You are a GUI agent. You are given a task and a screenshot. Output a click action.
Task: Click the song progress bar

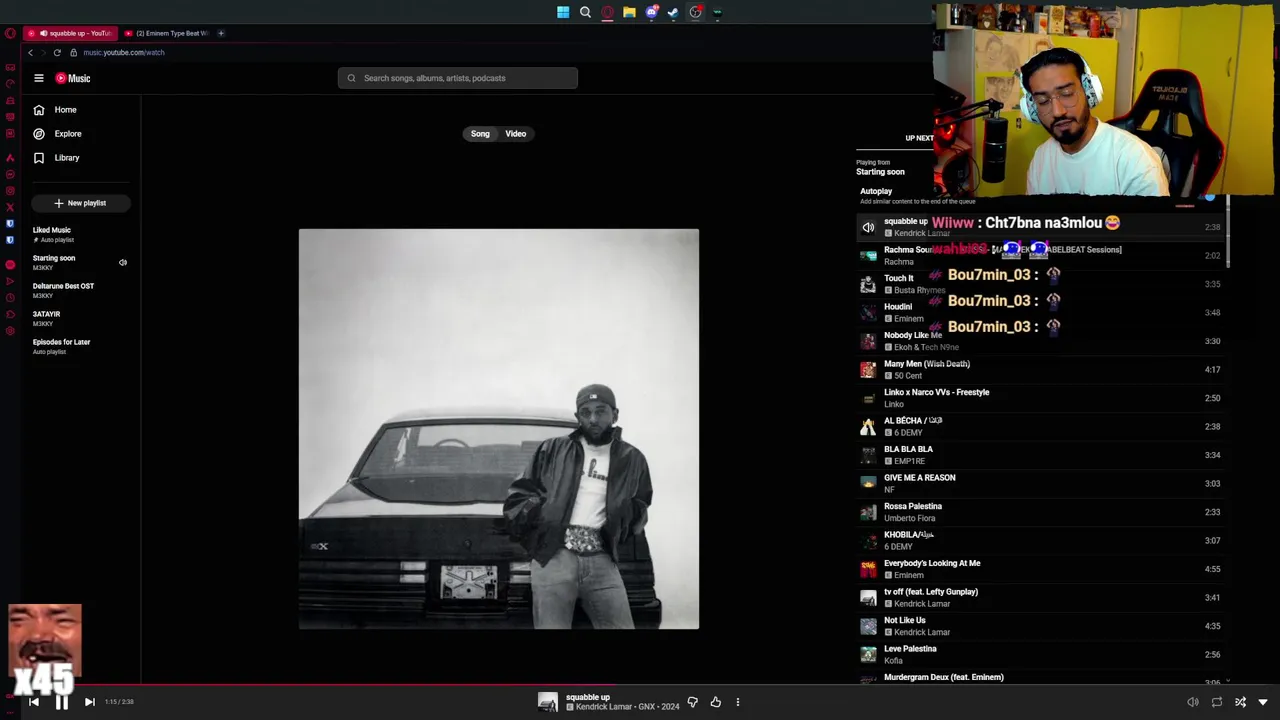[640, 686]
